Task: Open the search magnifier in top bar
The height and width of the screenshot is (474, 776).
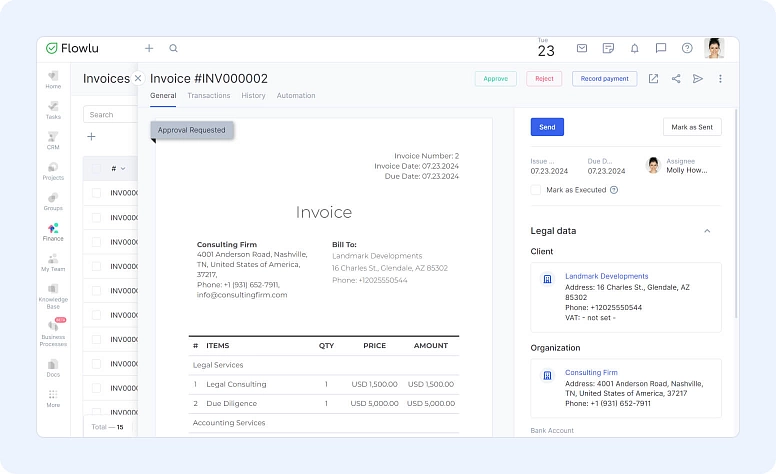Action: click(x=173, y=48)
